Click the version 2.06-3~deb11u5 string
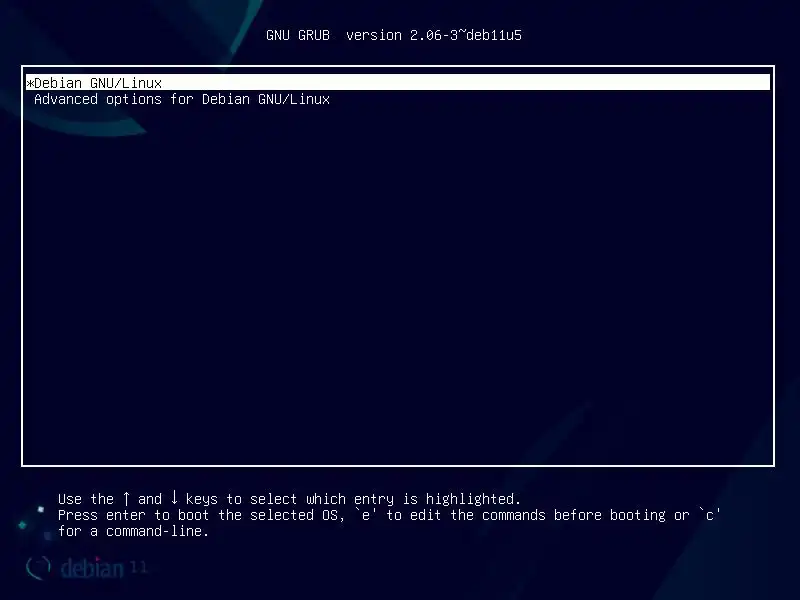 (434, 35)
